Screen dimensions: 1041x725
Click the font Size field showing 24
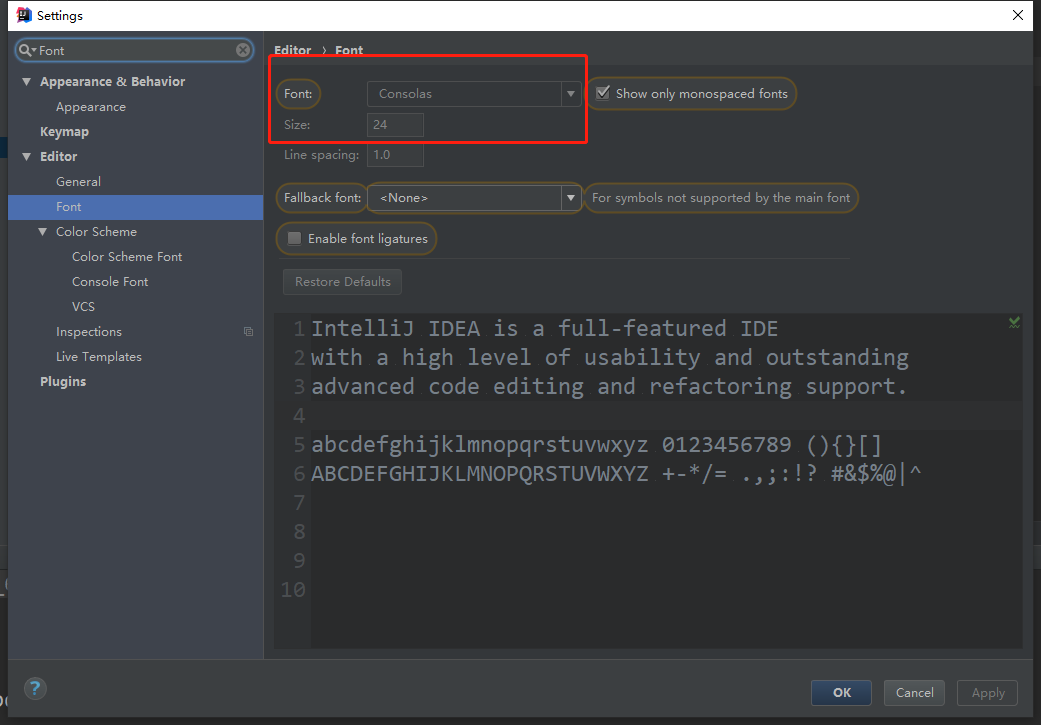pyautogui.click(x=395, y=125)
